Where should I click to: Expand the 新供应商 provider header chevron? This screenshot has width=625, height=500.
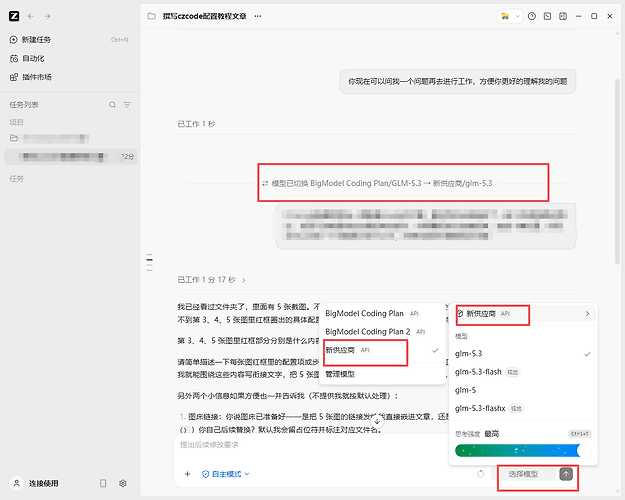[587, 314]
